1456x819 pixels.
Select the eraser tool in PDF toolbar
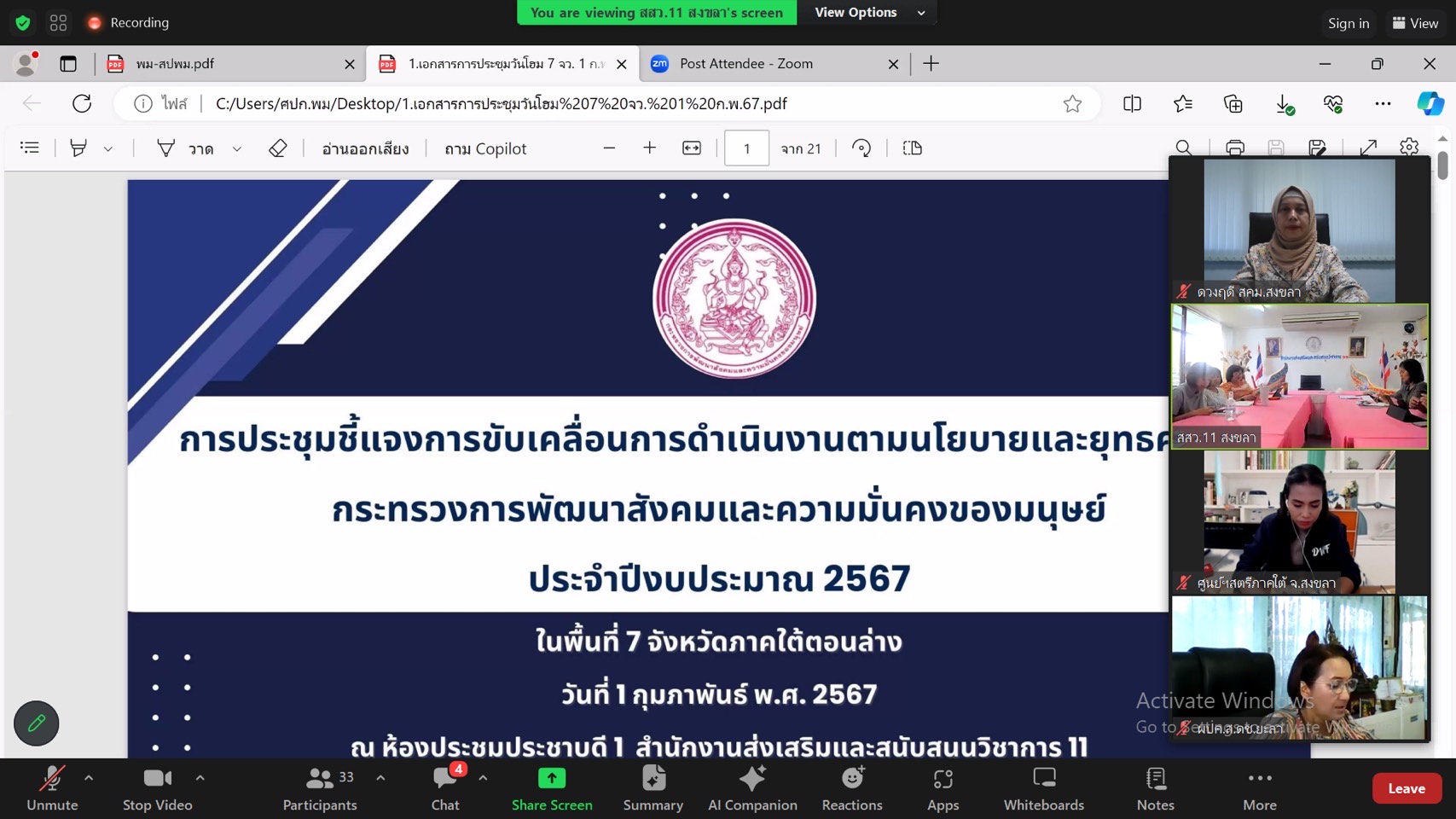pyautogui.click(x=278, y=148)
